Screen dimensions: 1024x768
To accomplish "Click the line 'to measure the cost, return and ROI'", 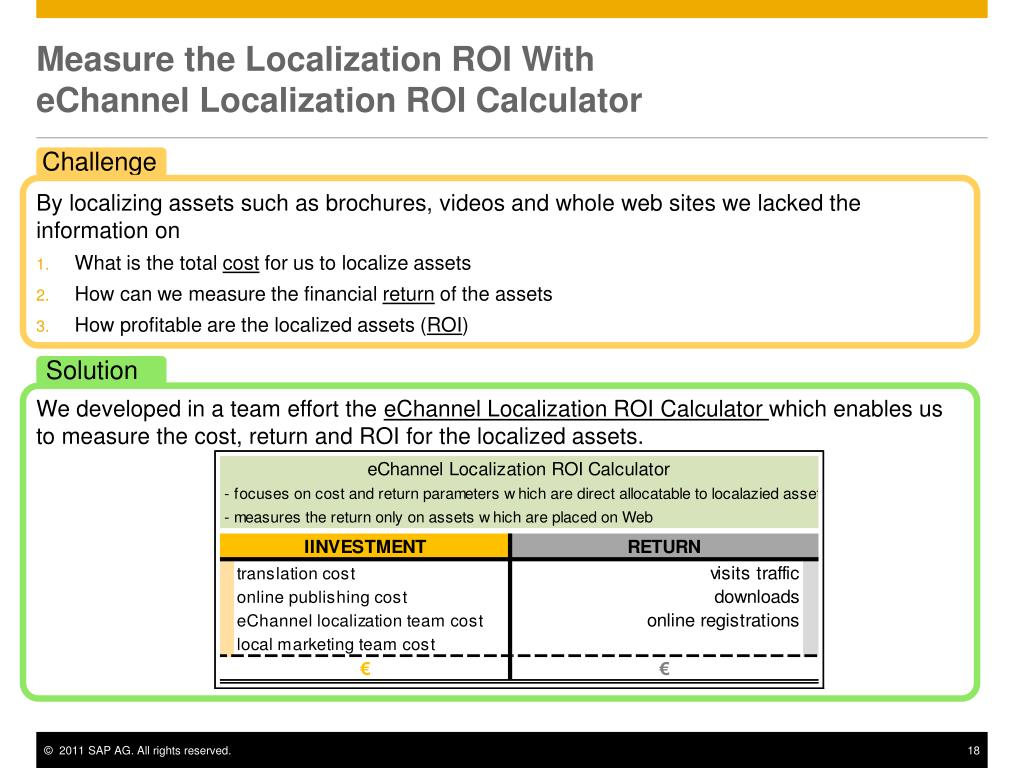I will [x=340, y=436].
